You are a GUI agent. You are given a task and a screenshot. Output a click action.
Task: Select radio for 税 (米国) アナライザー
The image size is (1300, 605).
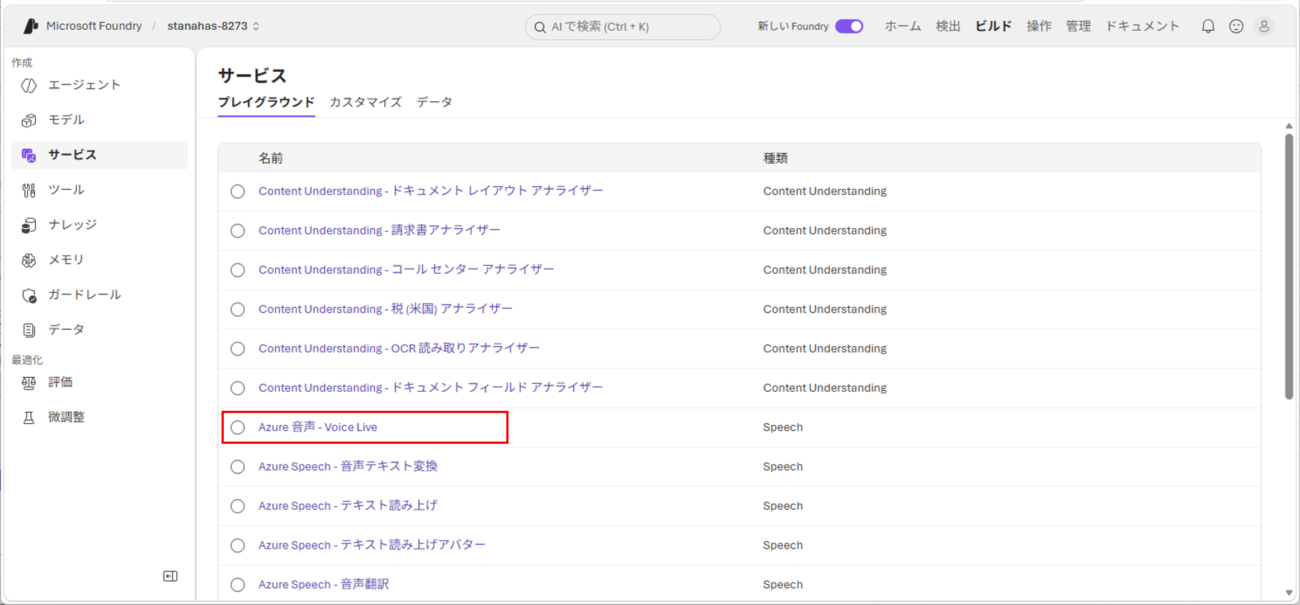tap(237, 309)
